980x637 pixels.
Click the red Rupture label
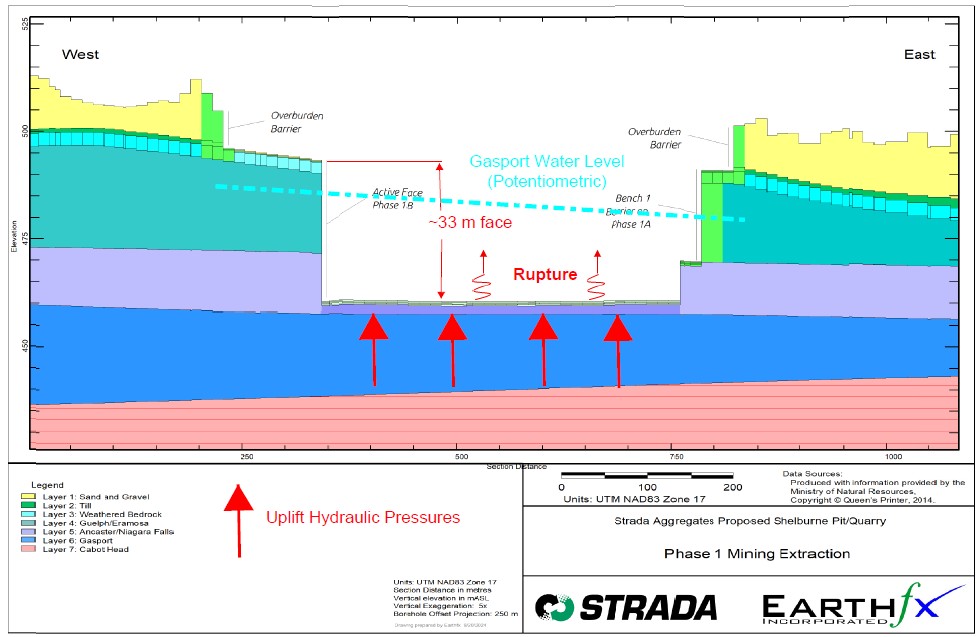click(x=545, y=274)
